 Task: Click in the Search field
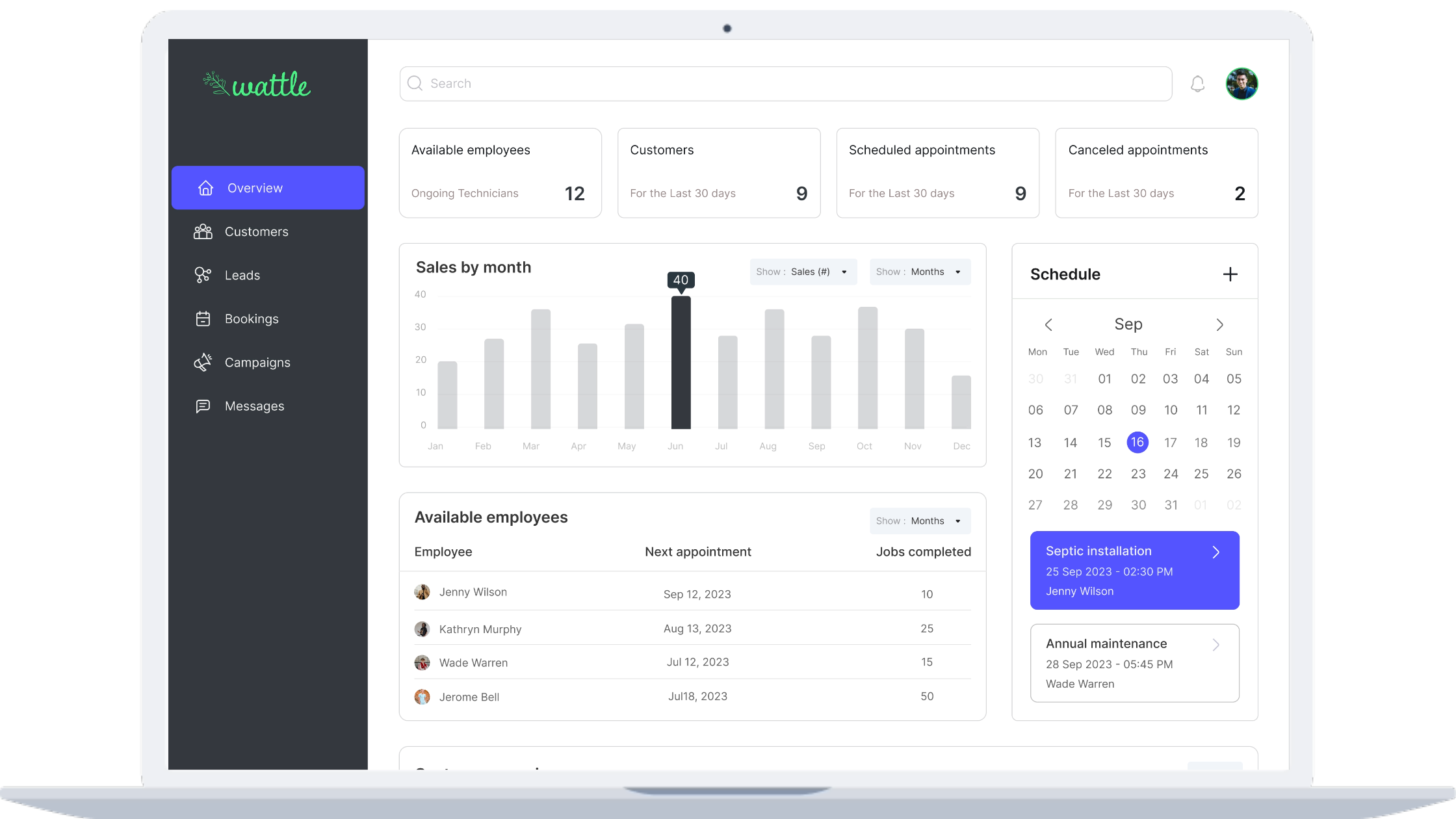click(785, 84)
